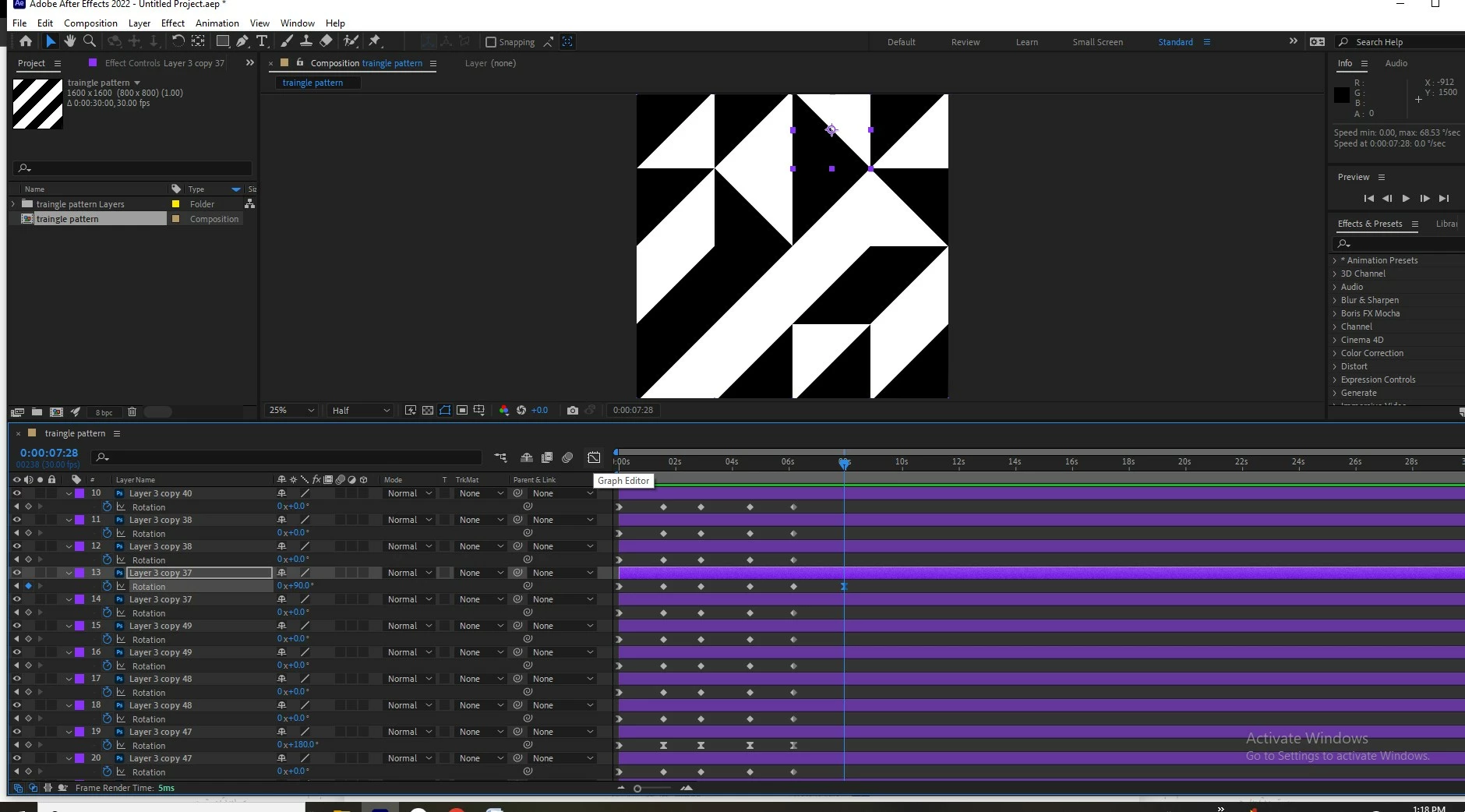Viewport: 1465px width, 812px height.
Task: Toggle Rotation stopwatch for Layer 3 copy 40
Action: pos(108,507)
